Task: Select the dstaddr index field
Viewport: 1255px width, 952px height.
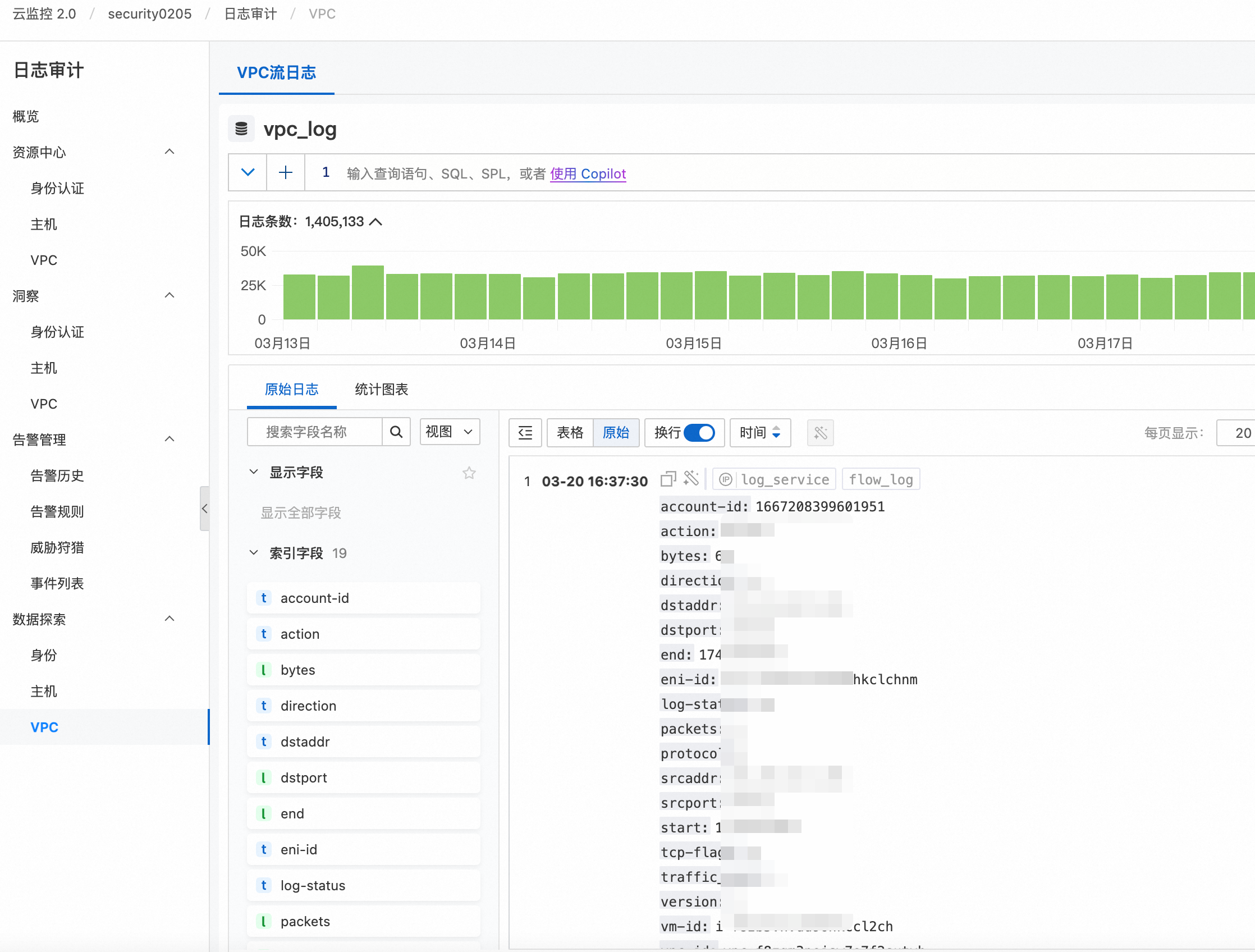Action: pyautogui.click(x=364, y=742)
